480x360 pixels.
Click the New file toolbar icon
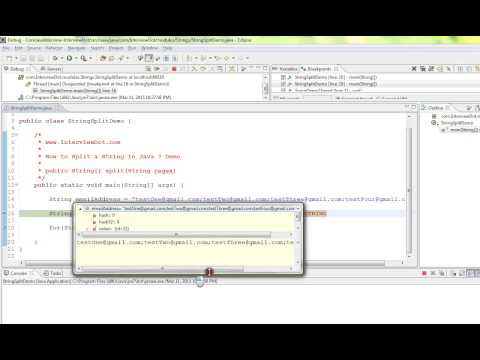(x=9, y=58)
